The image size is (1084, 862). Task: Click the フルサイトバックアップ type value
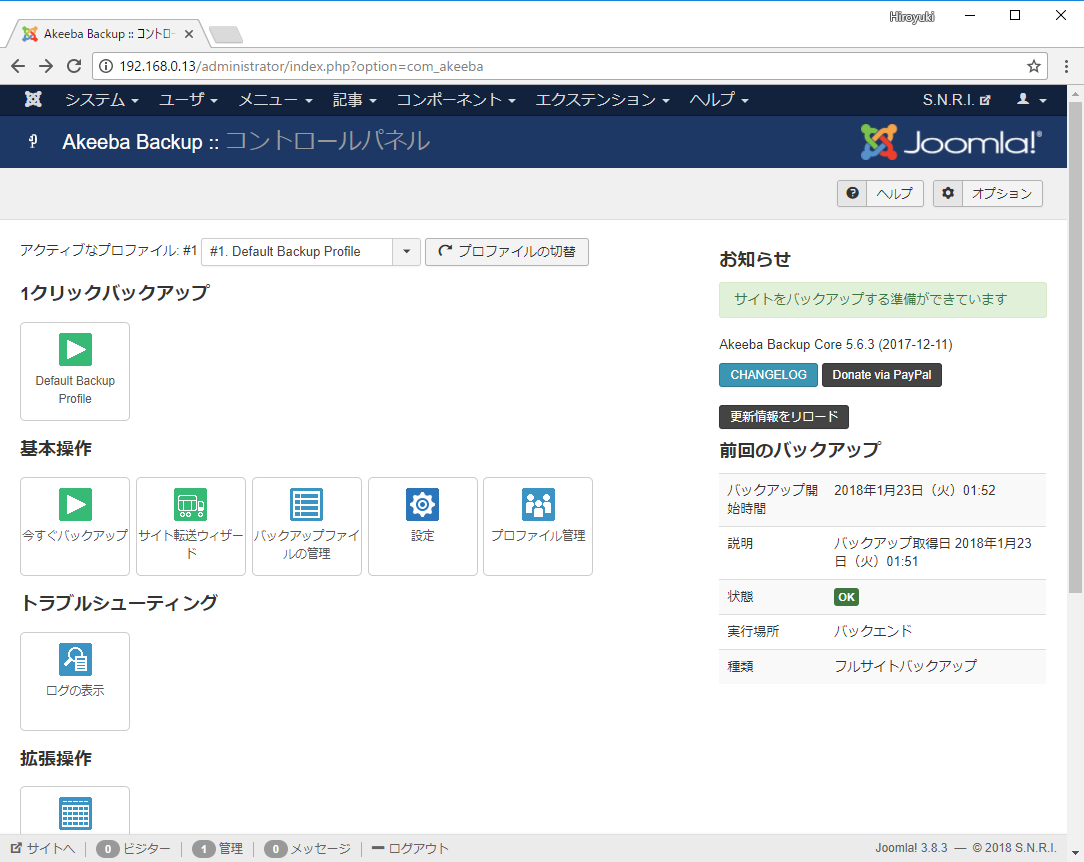[906, 666]
